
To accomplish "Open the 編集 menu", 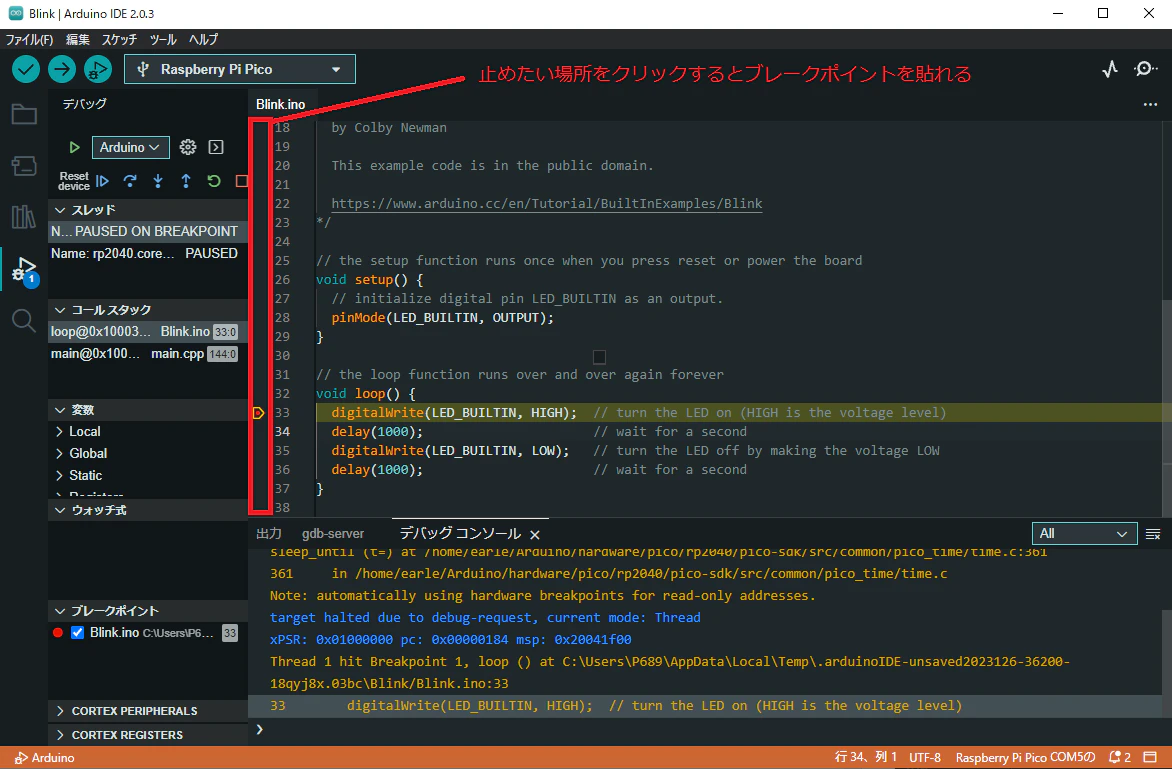I will tap(78, 40).
